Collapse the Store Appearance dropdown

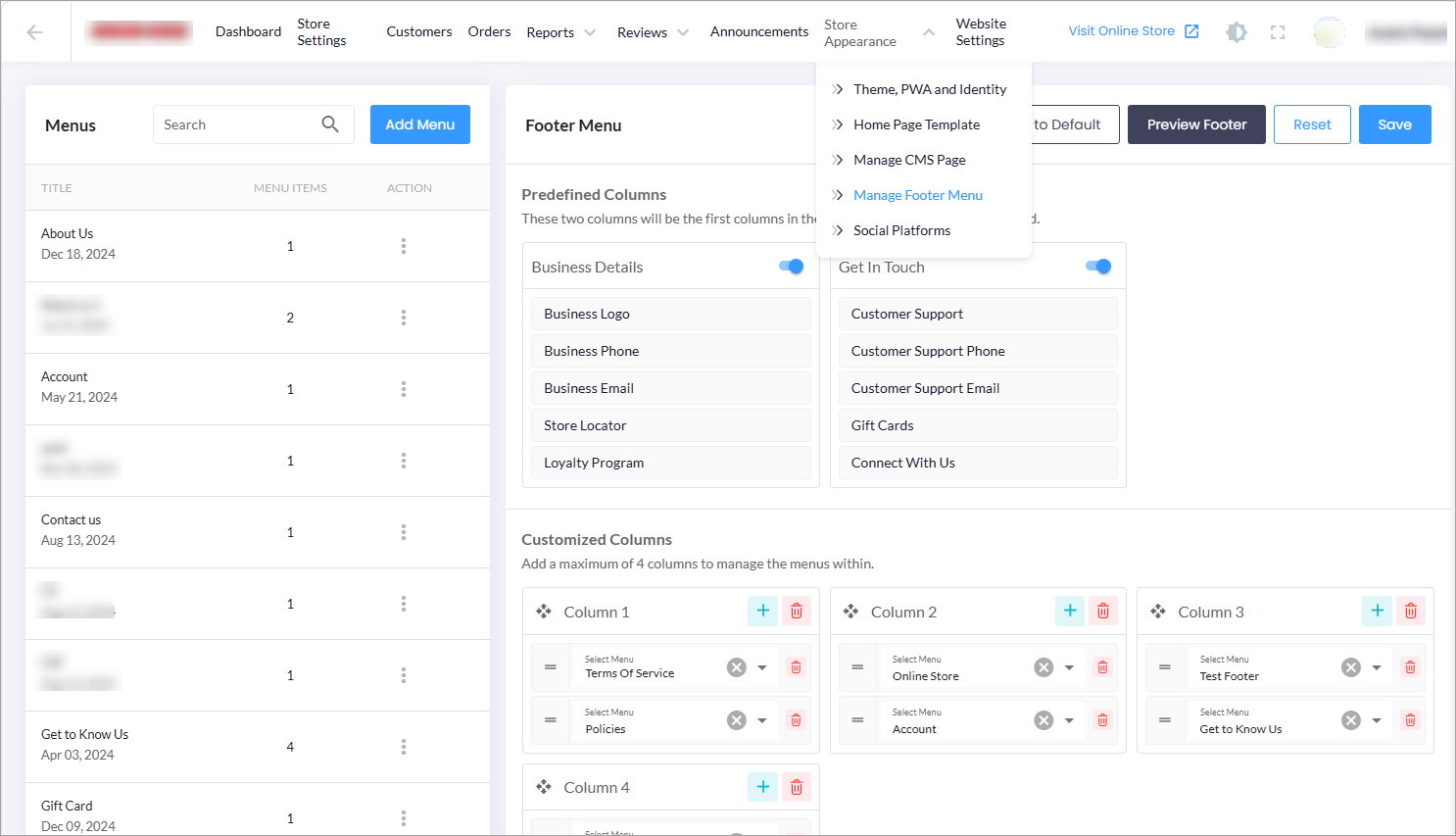click(x=929, y=32)
